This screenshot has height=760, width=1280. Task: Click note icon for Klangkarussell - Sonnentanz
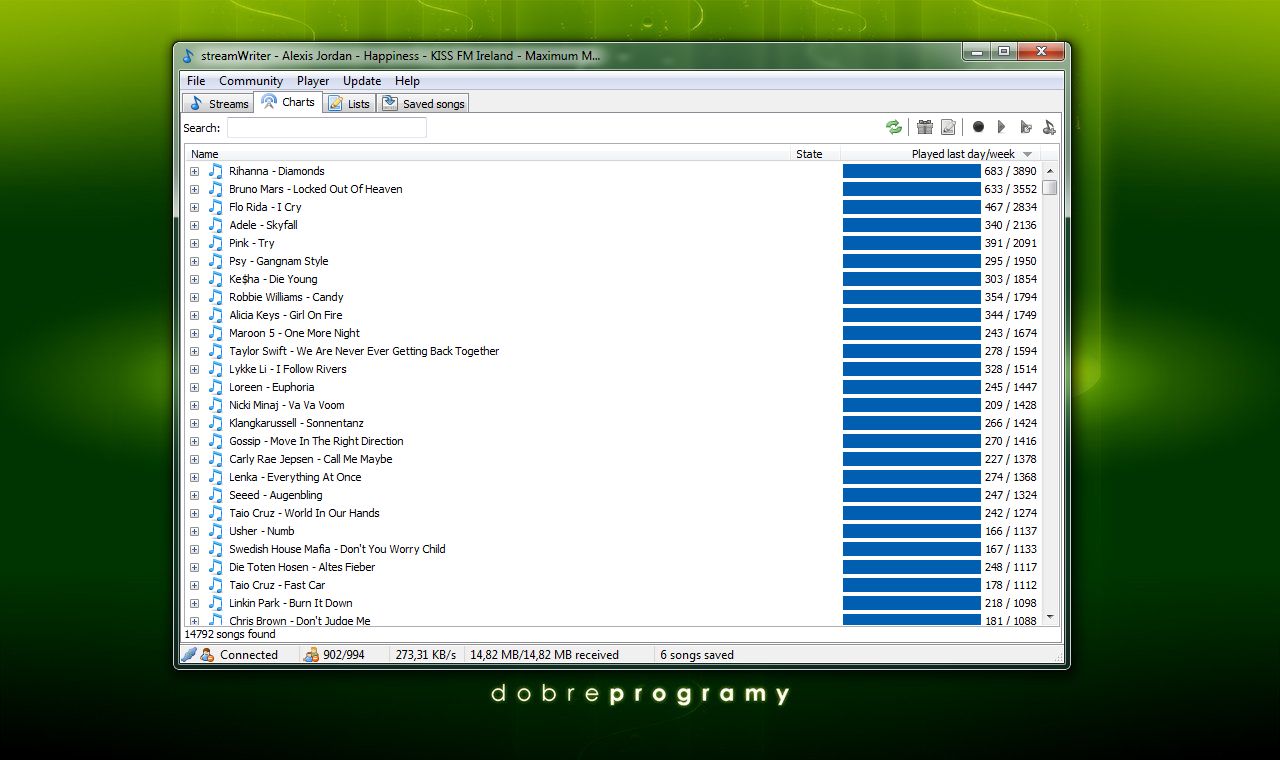[x=216, y=423]
